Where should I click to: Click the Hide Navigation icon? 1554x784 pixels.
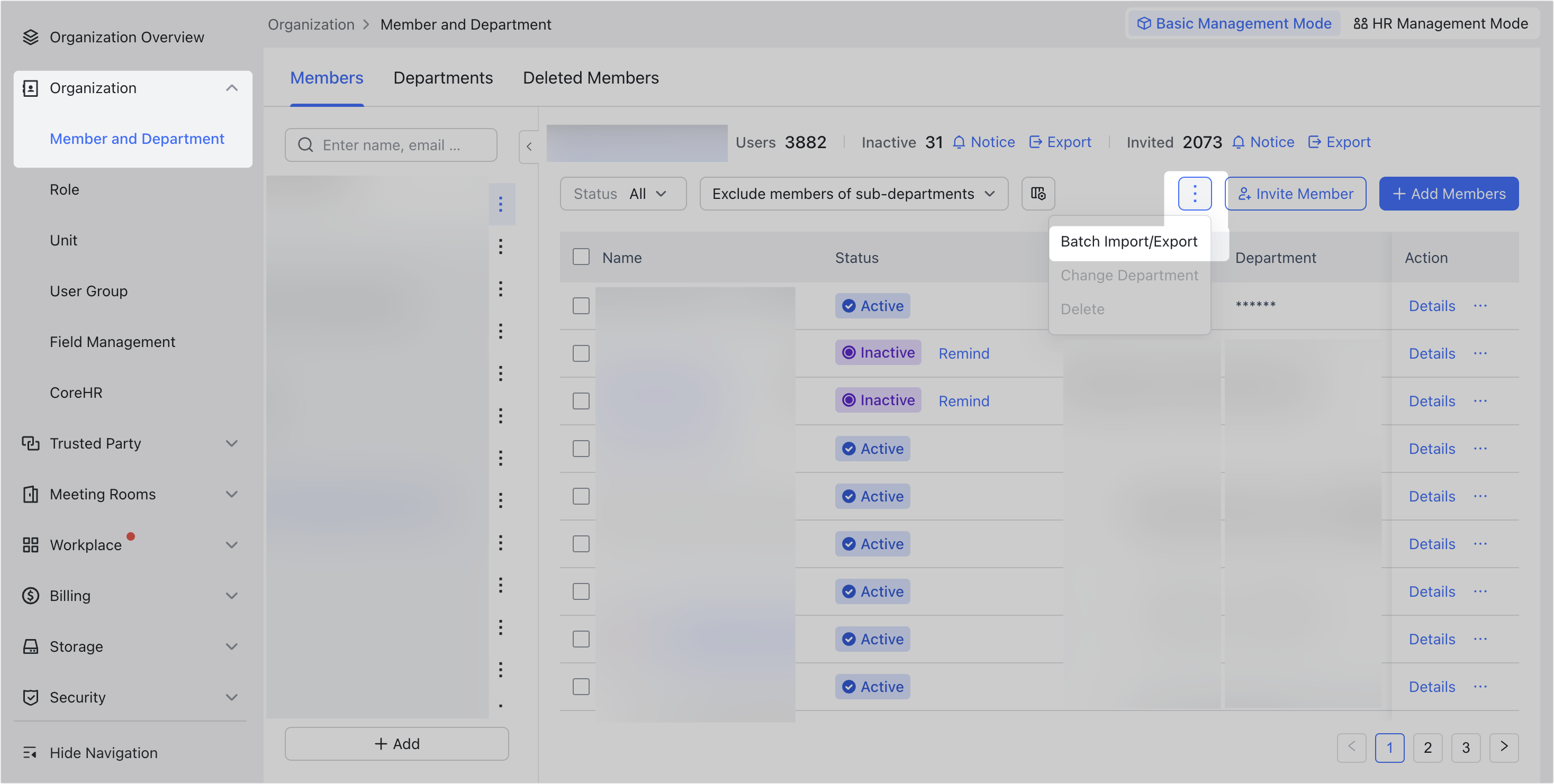click(31, 753)
